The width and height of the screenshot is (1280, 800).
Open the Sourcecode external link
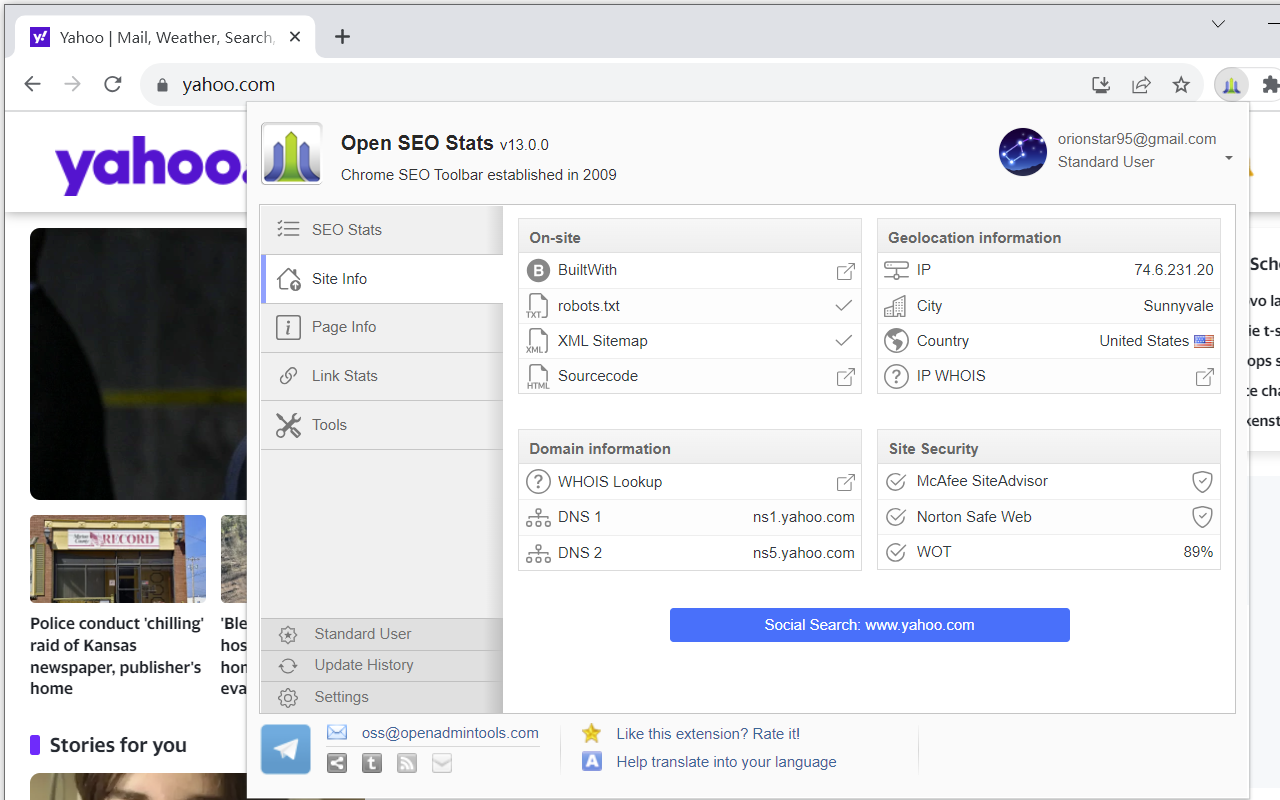click(845, 376)
